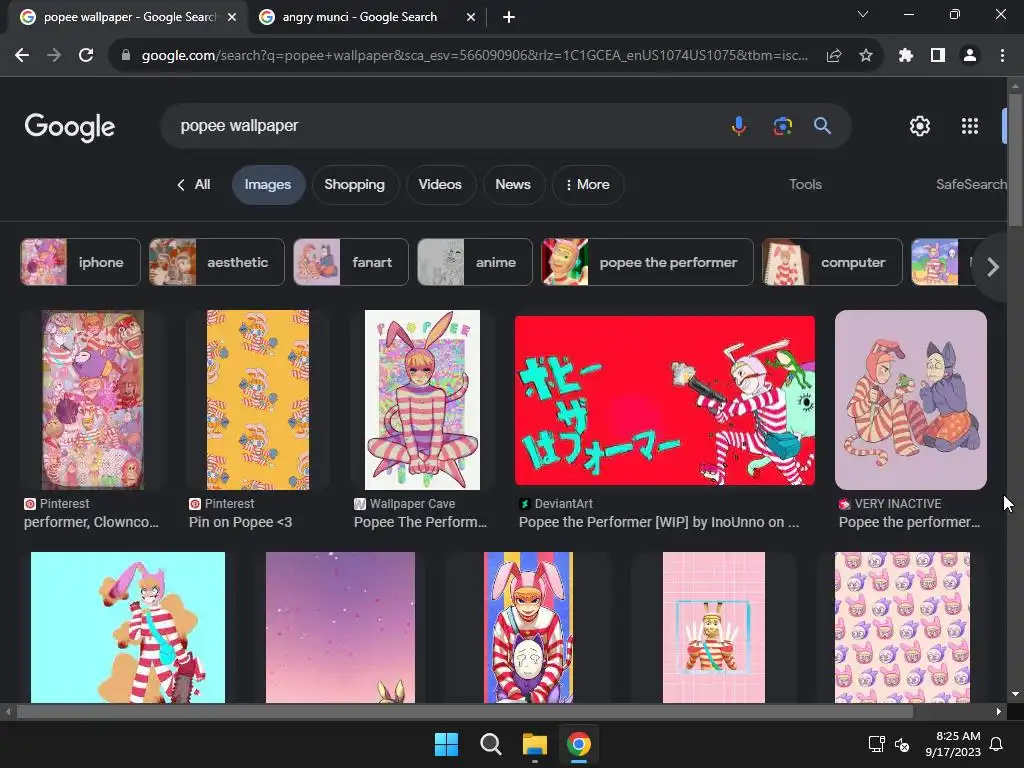This screenshot has width=1024, height=768.
Task: Switch to News results
Action: pos(513,185)
